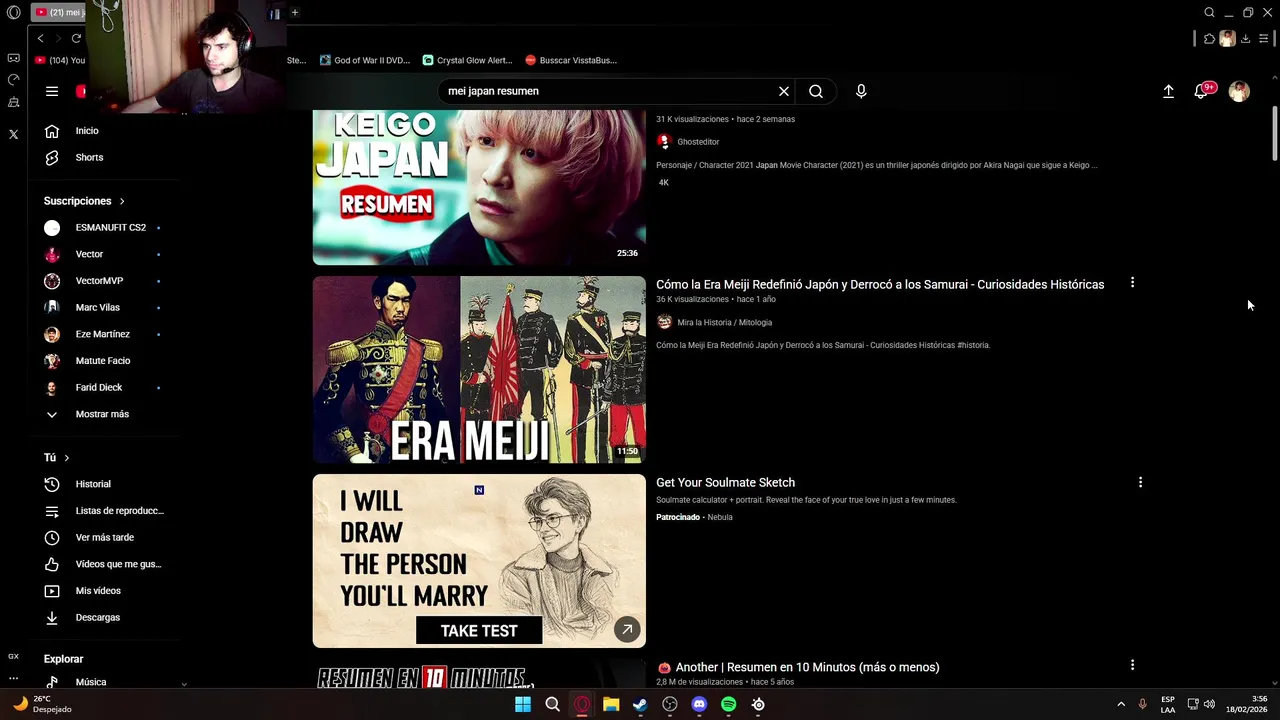Open the Keigo Japan Resumen video thumbnail
This screenshot has width=1280, height=720.
pyautogui.click(x=479, y=187)
